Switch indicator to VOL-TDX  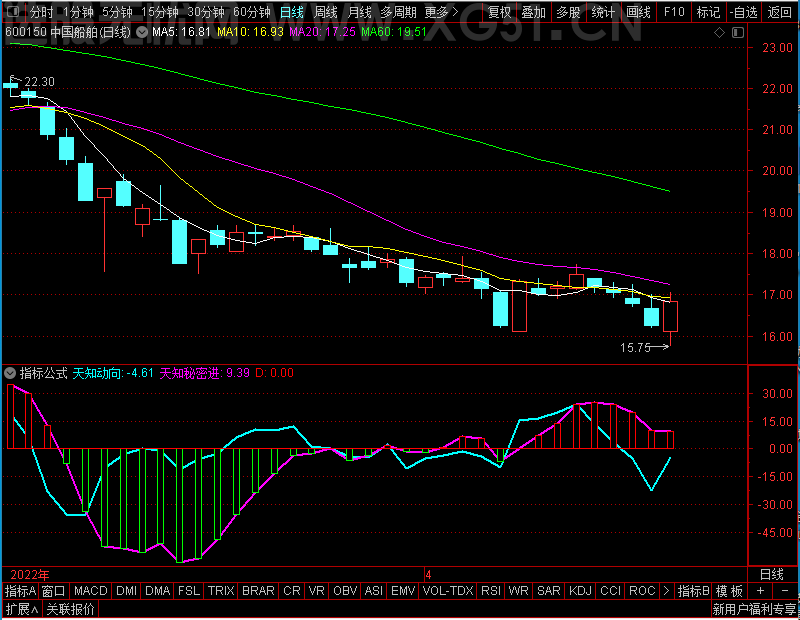448,591
